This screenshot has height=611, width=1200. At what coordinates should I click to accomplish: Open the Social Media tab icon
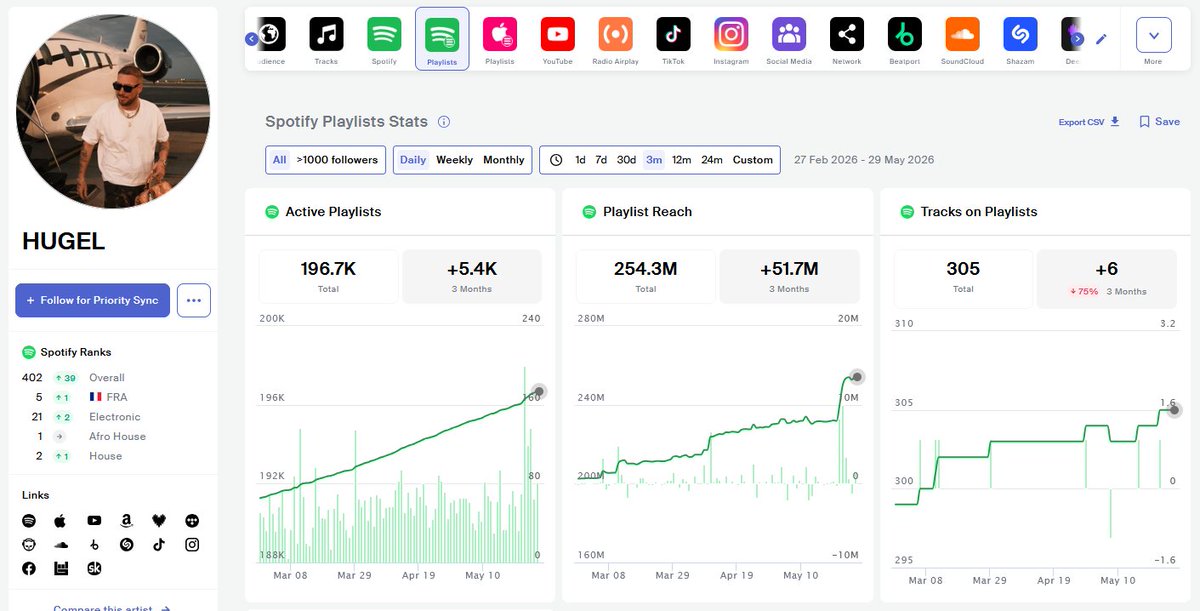(x=789, y=35)
